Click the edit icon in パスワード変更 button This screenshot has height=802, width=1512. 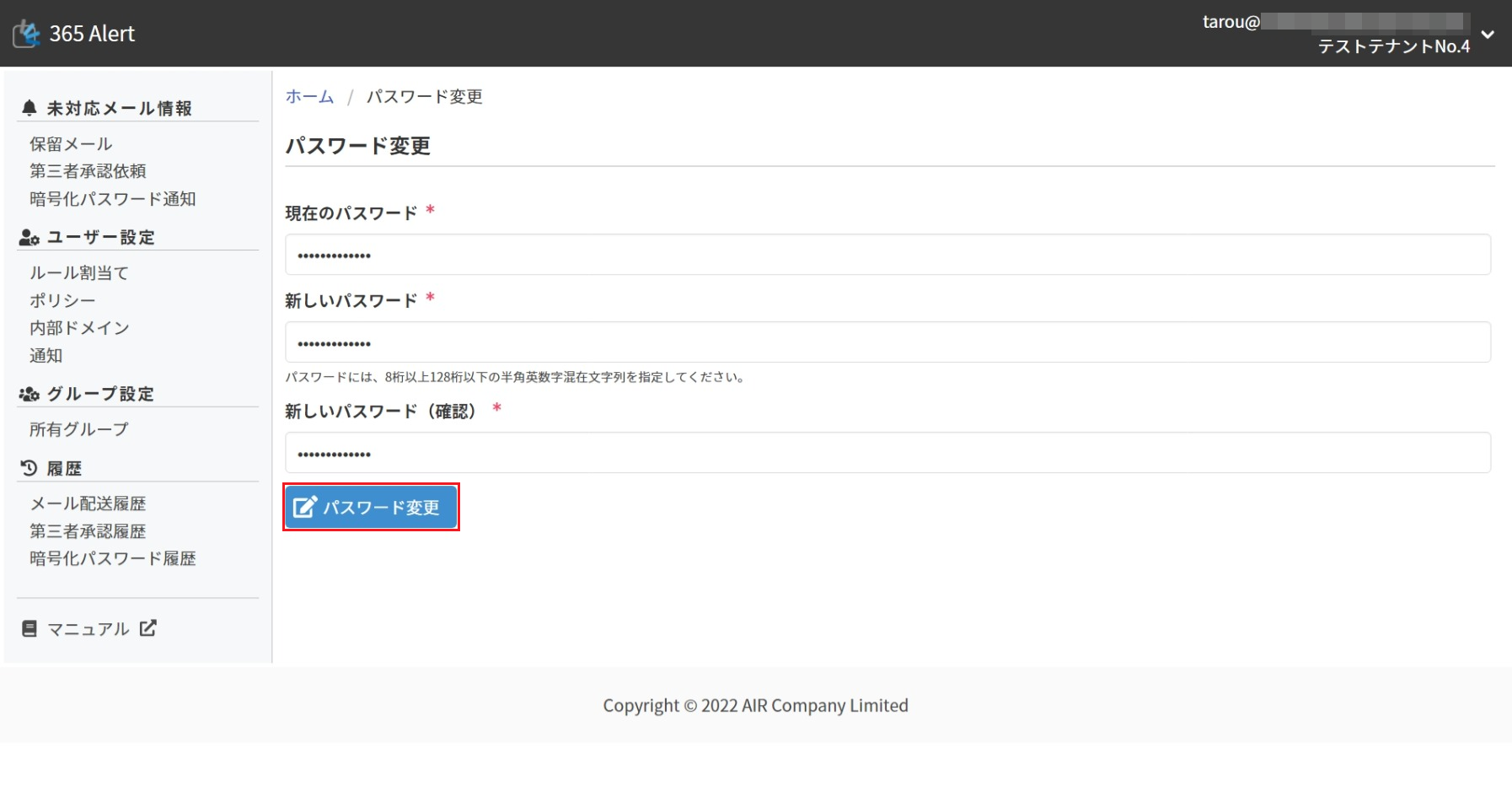pyautogui.click(x=304, y=507)
